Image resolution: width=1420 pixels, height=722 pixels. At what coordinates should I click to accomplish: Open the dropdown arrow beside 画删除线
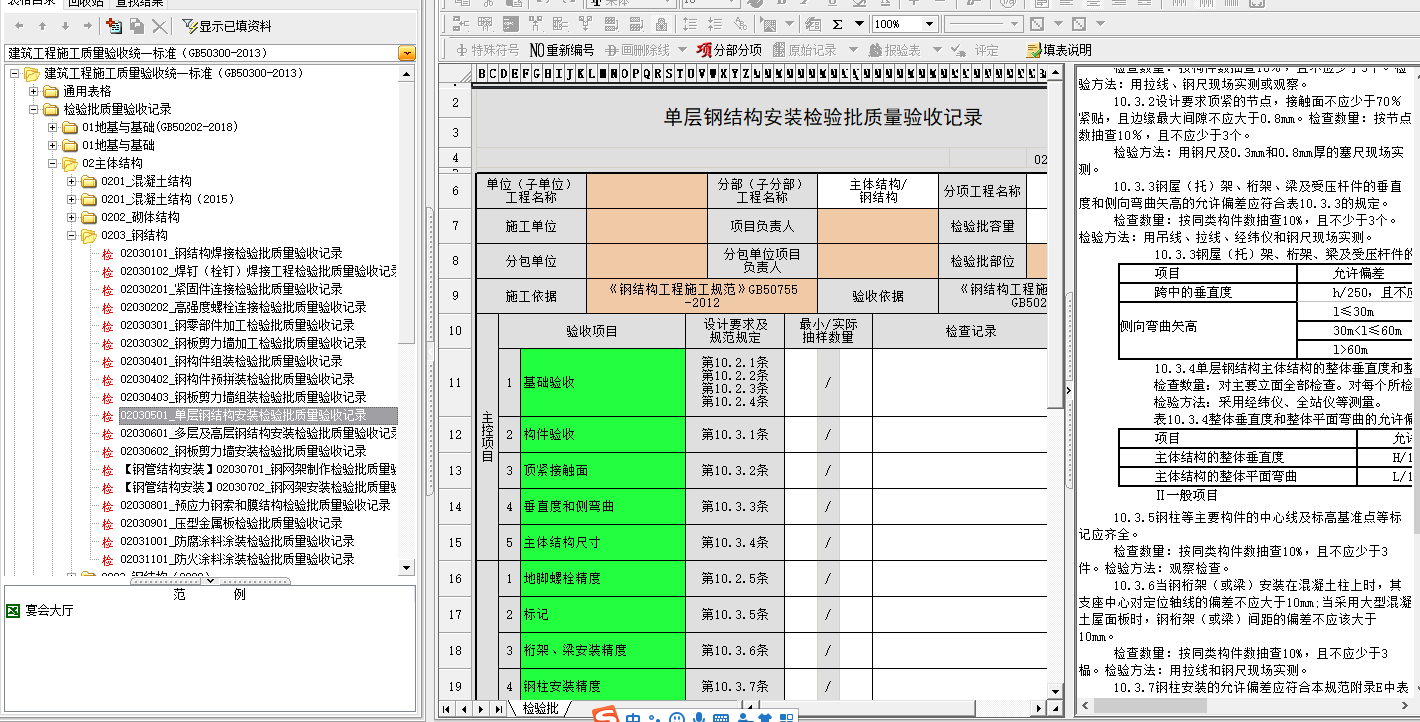coord(682,50)
